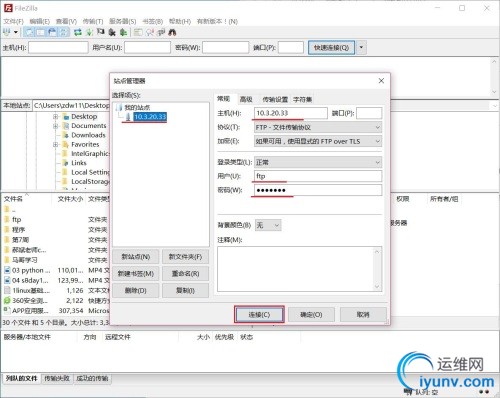Screen dimensions: 500x398
Task: Click the cancel current operation icon
Action: tap(100, 32)
